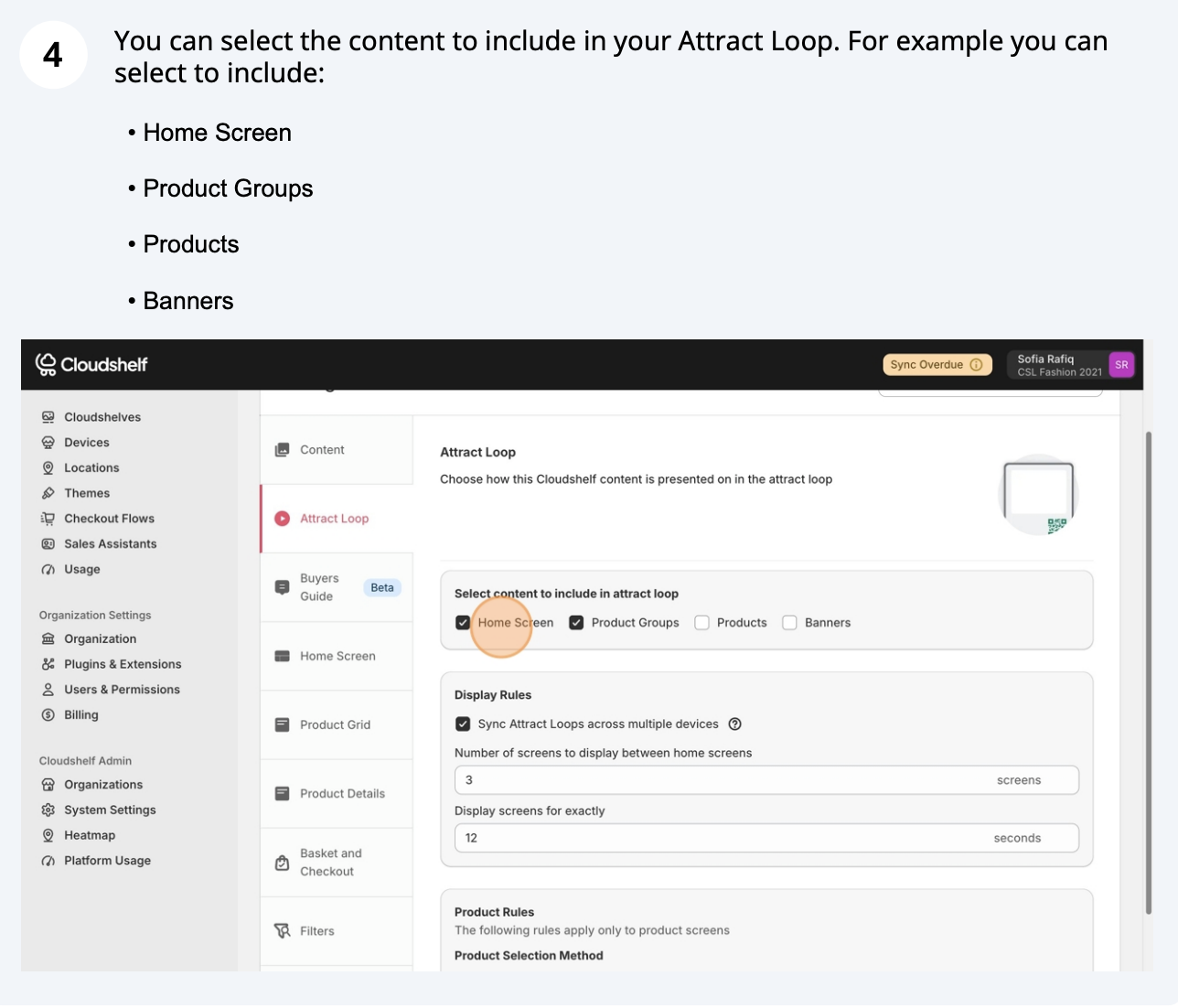Open the Content settings tab

pyautogui.click(x=322, y=450)
